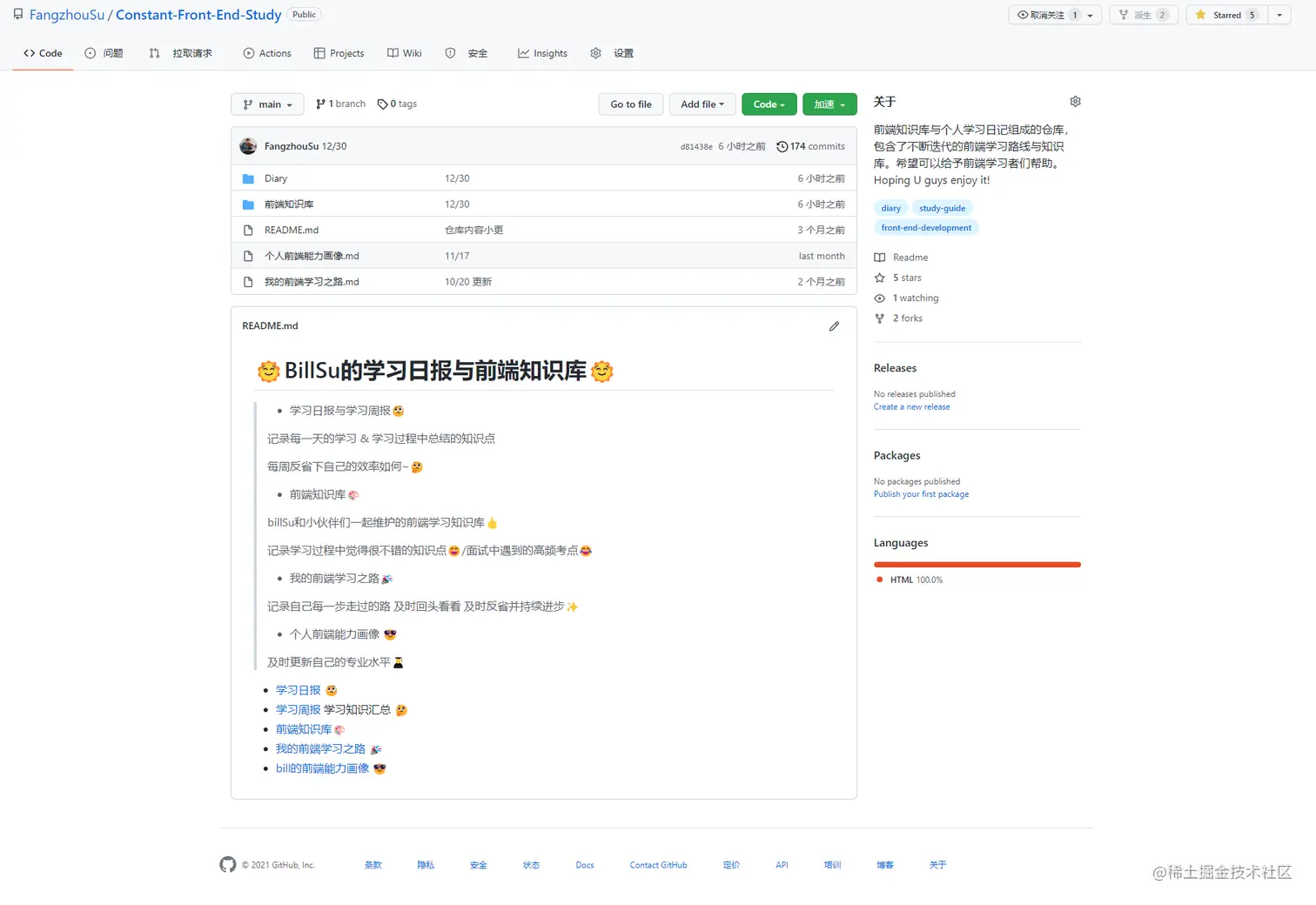Open the 问题 issues tab
Viewport: 1316px width, 905px height.
[x=104, y=53]
